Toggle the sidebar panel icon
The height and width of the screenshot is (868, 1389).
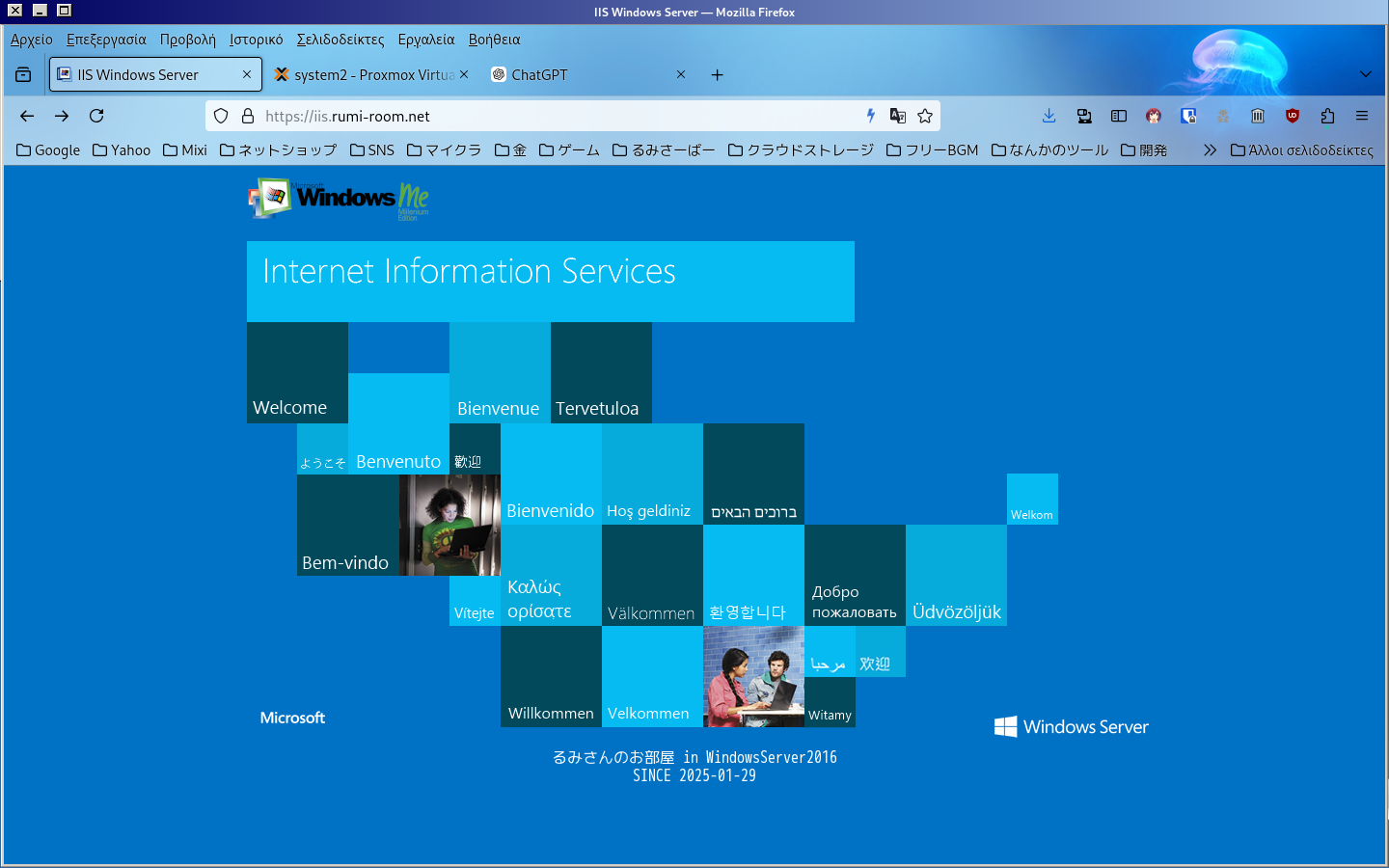point(1119,116)
